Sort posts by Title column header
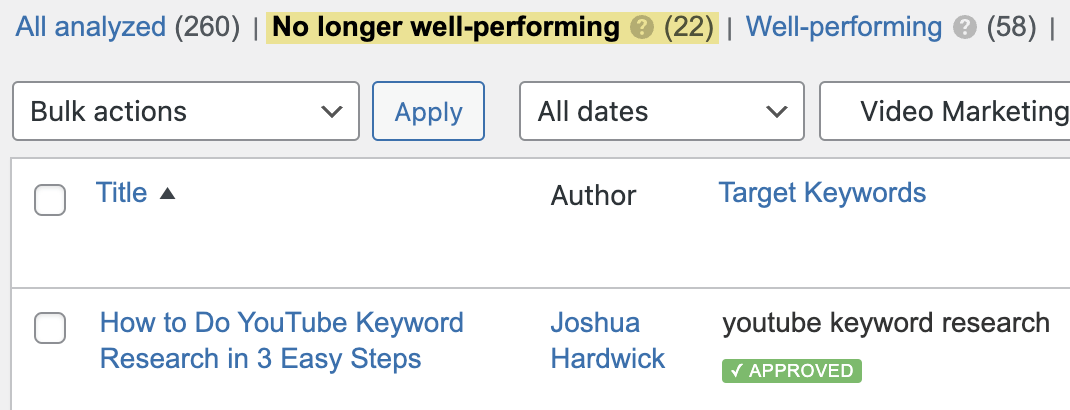 (122, 192)
